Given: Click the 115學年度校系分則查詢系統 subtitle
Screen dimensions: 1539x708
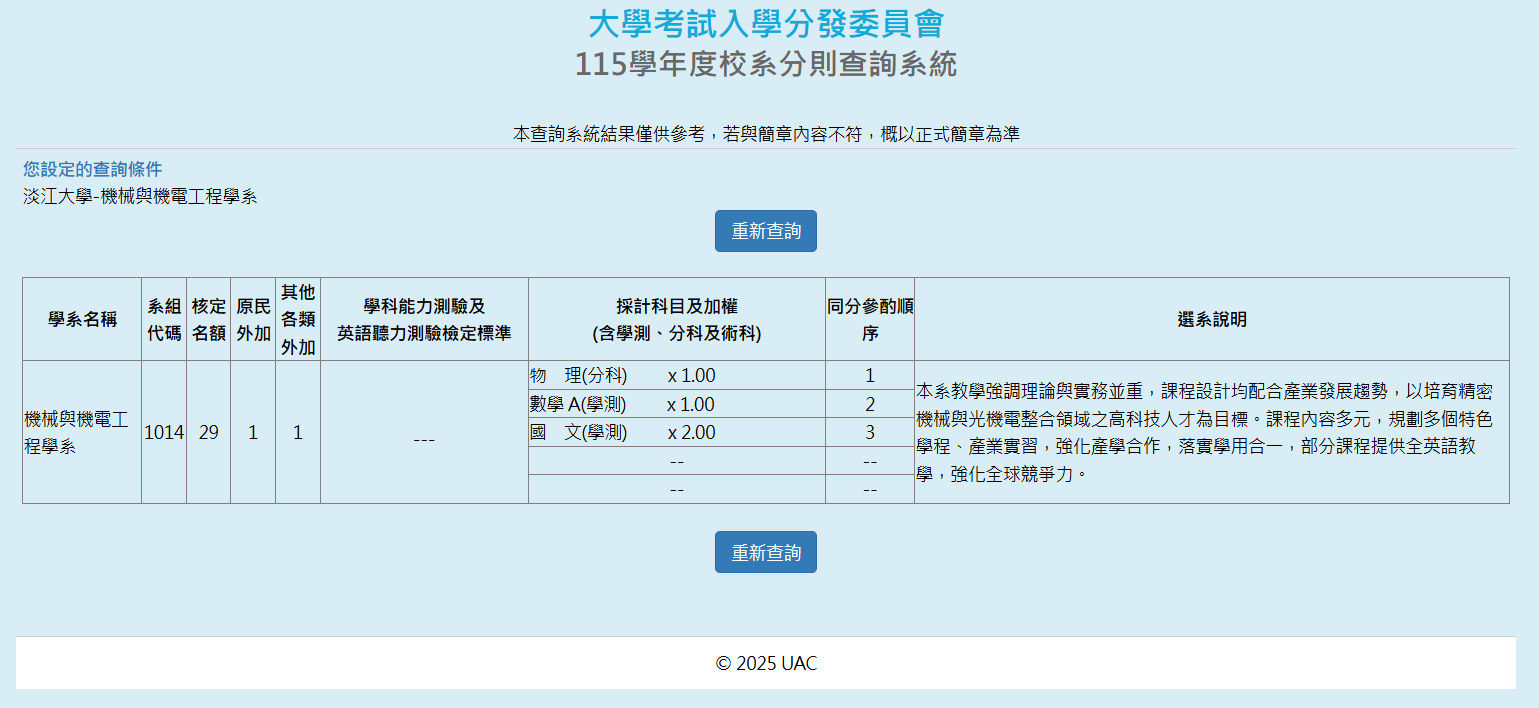Looking at the screenshot, I should pyautogui.click(x=766, y=65).
